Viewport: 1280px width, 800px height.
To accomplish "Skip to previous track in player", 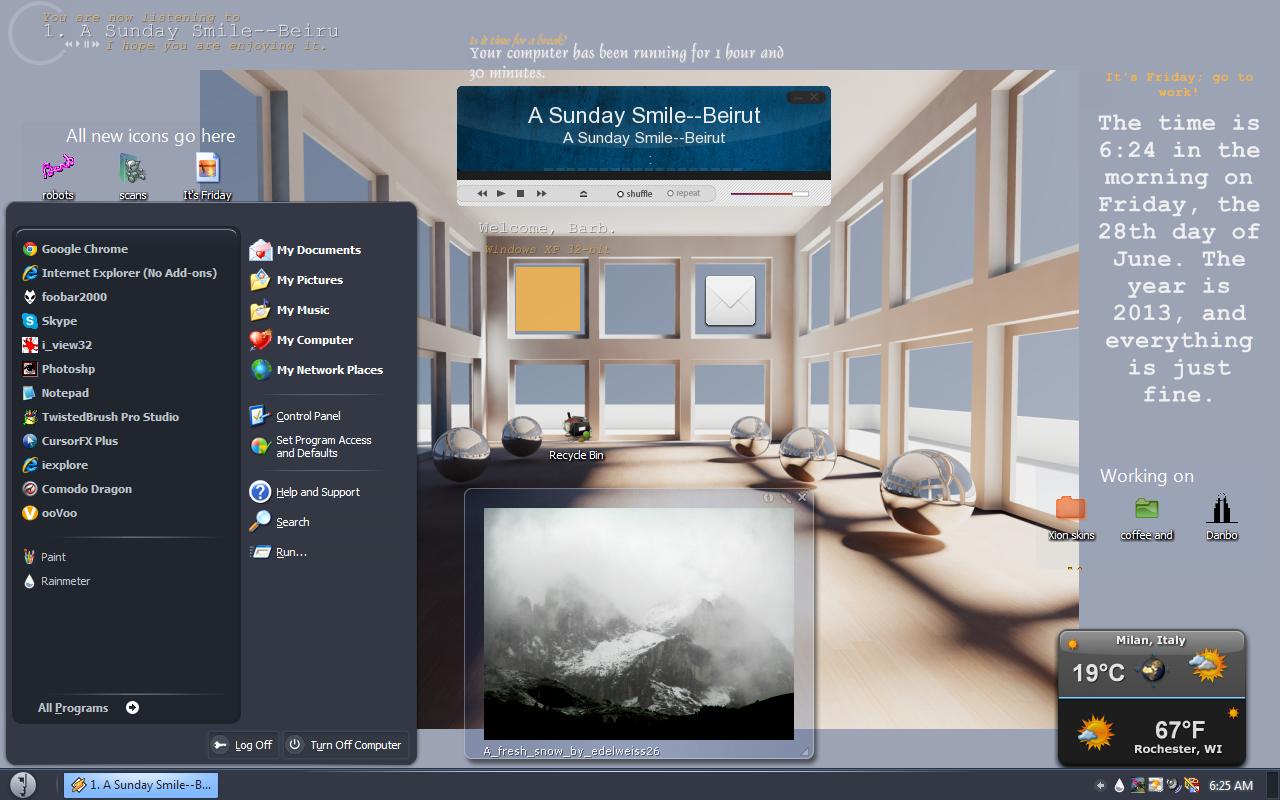I will tap(482, 193).
